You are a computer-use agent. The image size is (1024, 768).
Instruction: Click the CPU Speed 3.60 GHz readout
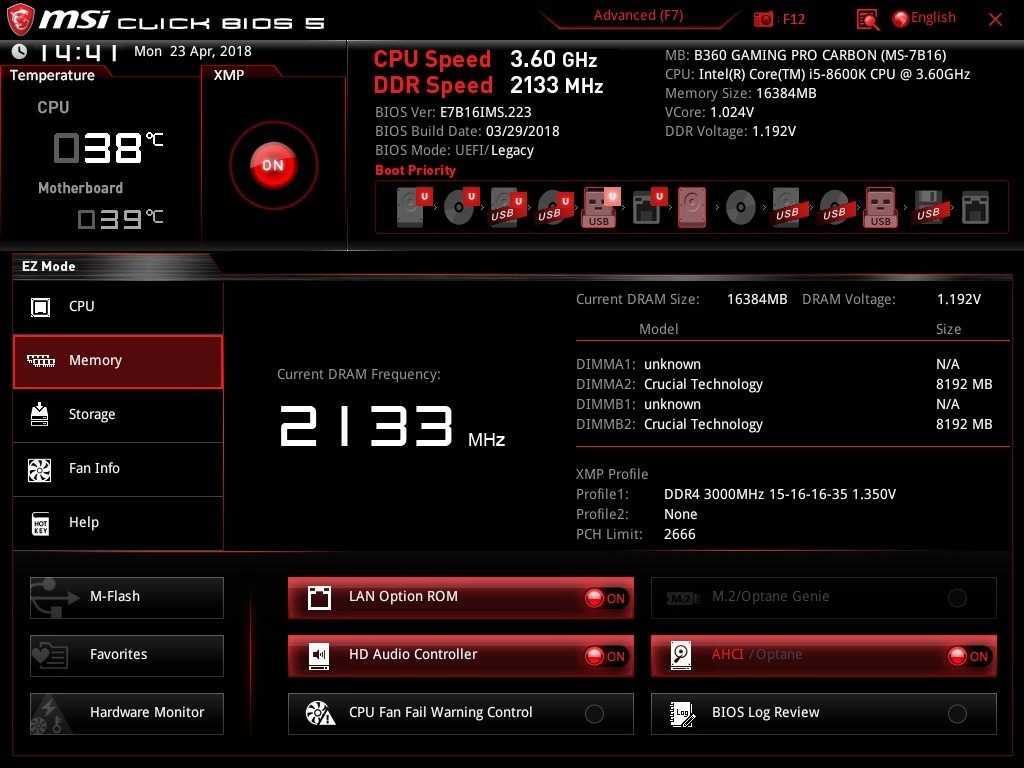pos(485,59)
